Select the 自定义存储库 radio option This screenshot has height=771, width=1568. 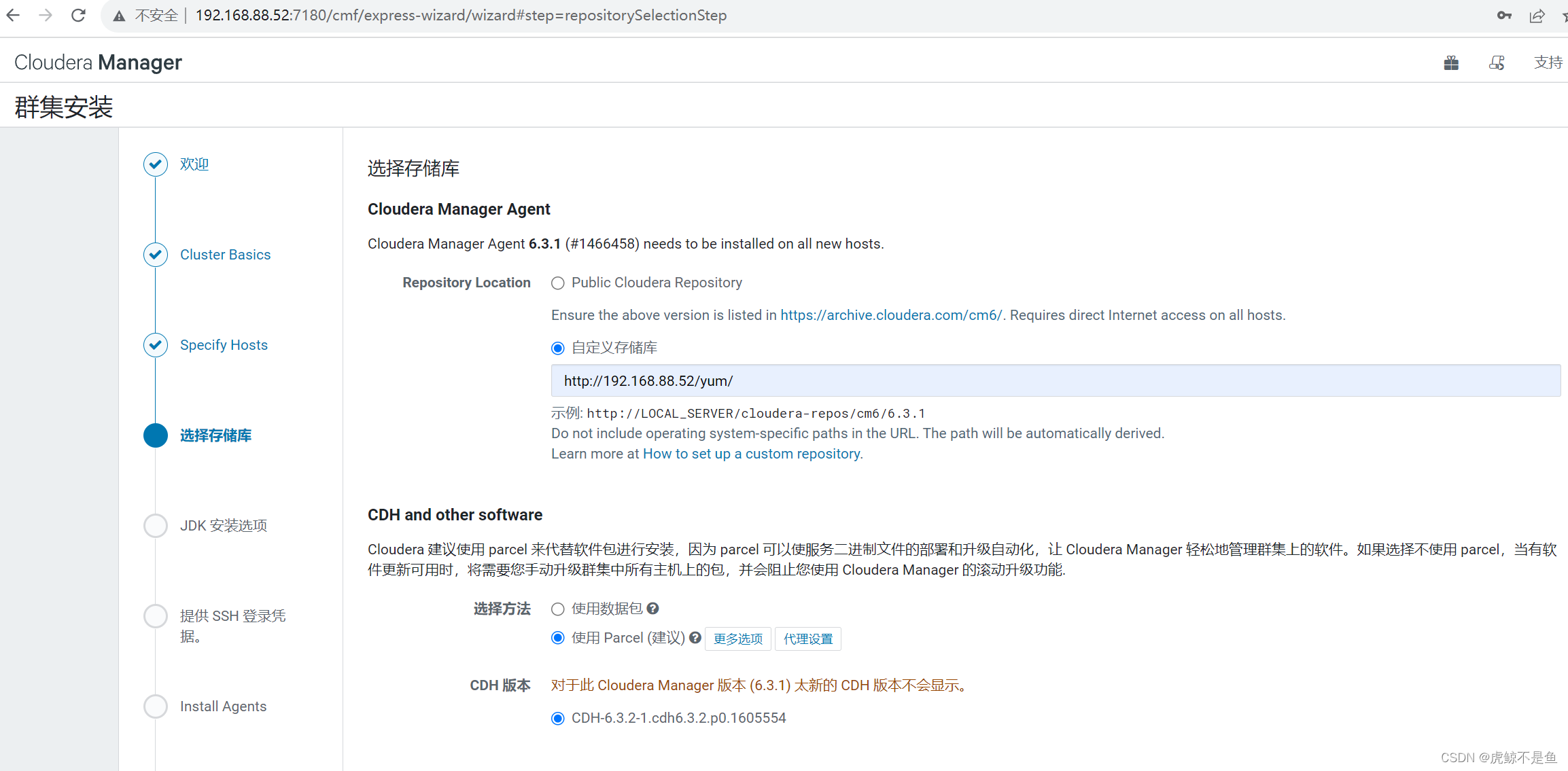[558, 348]
